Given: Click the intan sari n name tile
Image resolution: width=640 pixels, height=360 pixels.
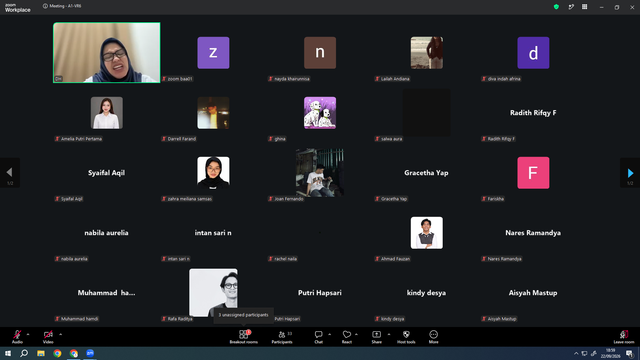Looking at the screenshot, I should click(x=213, y=233).
